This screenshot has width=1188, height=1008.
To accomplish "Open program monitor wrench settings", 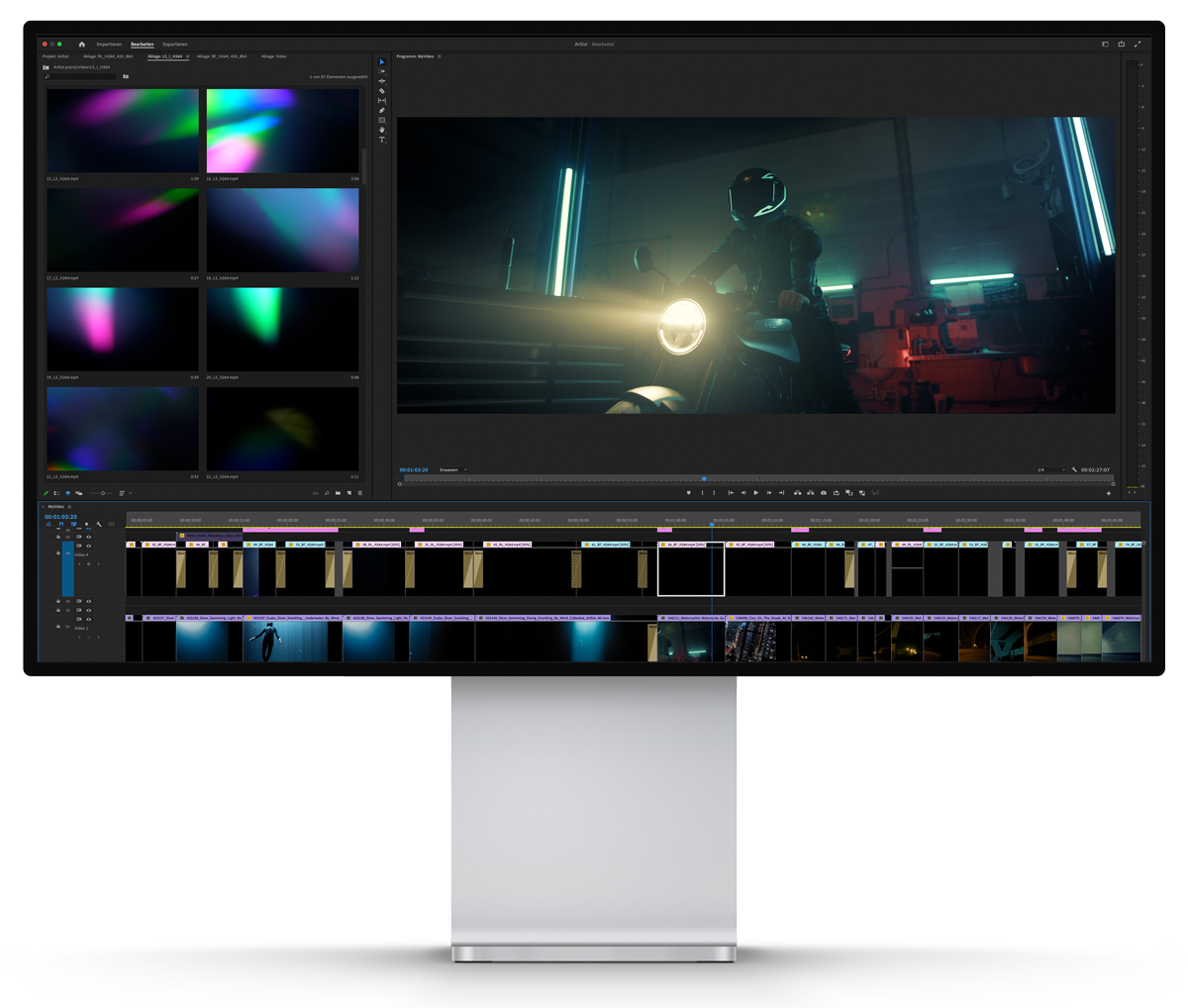I will (1074, 469).
